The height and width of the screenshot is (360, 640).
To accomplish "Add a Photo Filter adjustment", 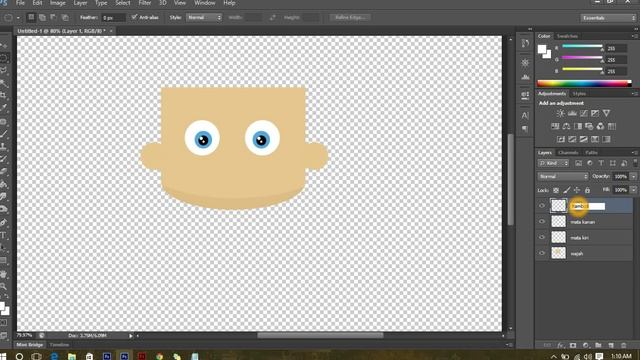I will (x=589, y=127).
